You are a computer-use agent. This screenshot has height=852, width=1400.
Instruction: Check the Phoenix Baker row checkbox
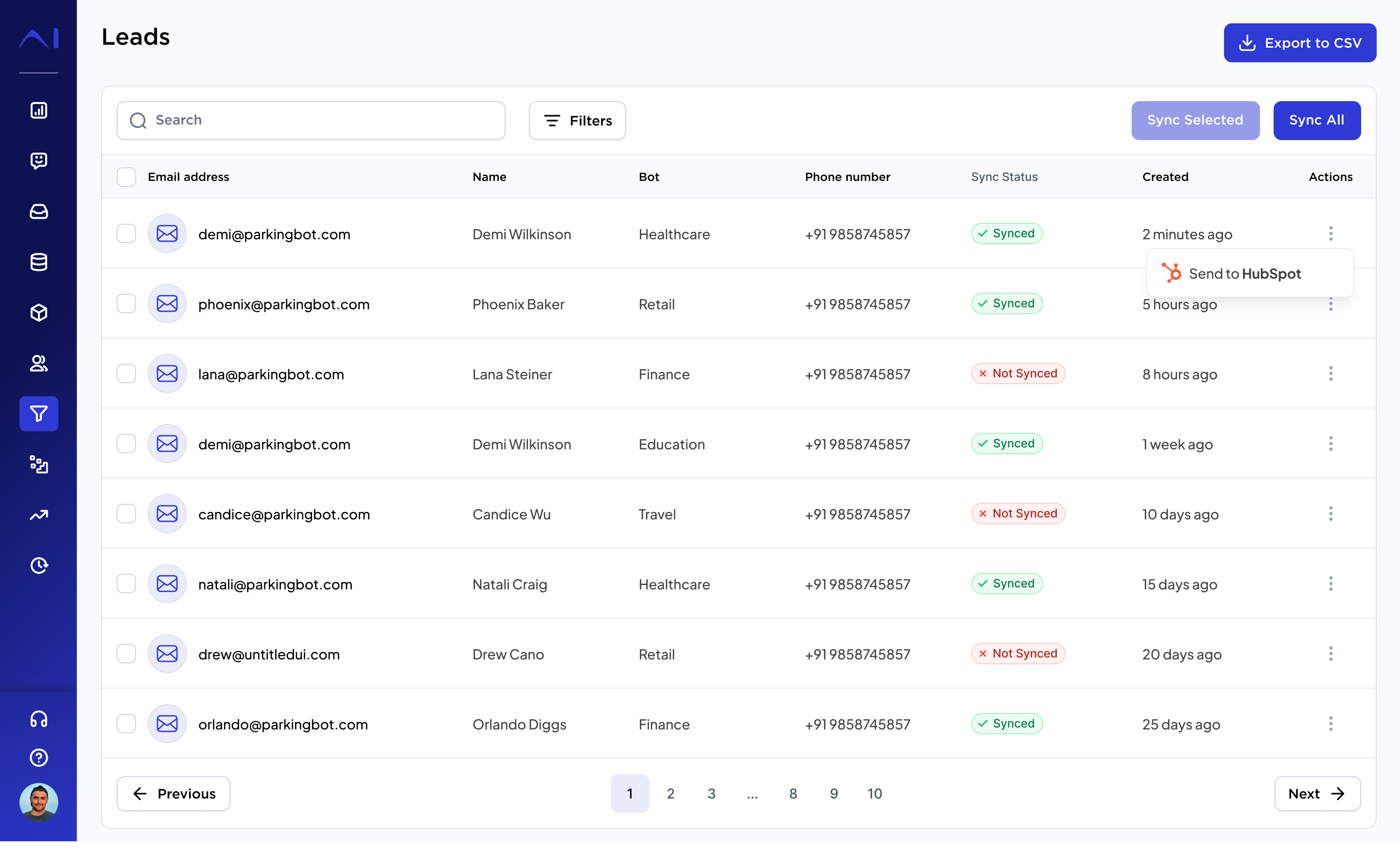[126, 303]
